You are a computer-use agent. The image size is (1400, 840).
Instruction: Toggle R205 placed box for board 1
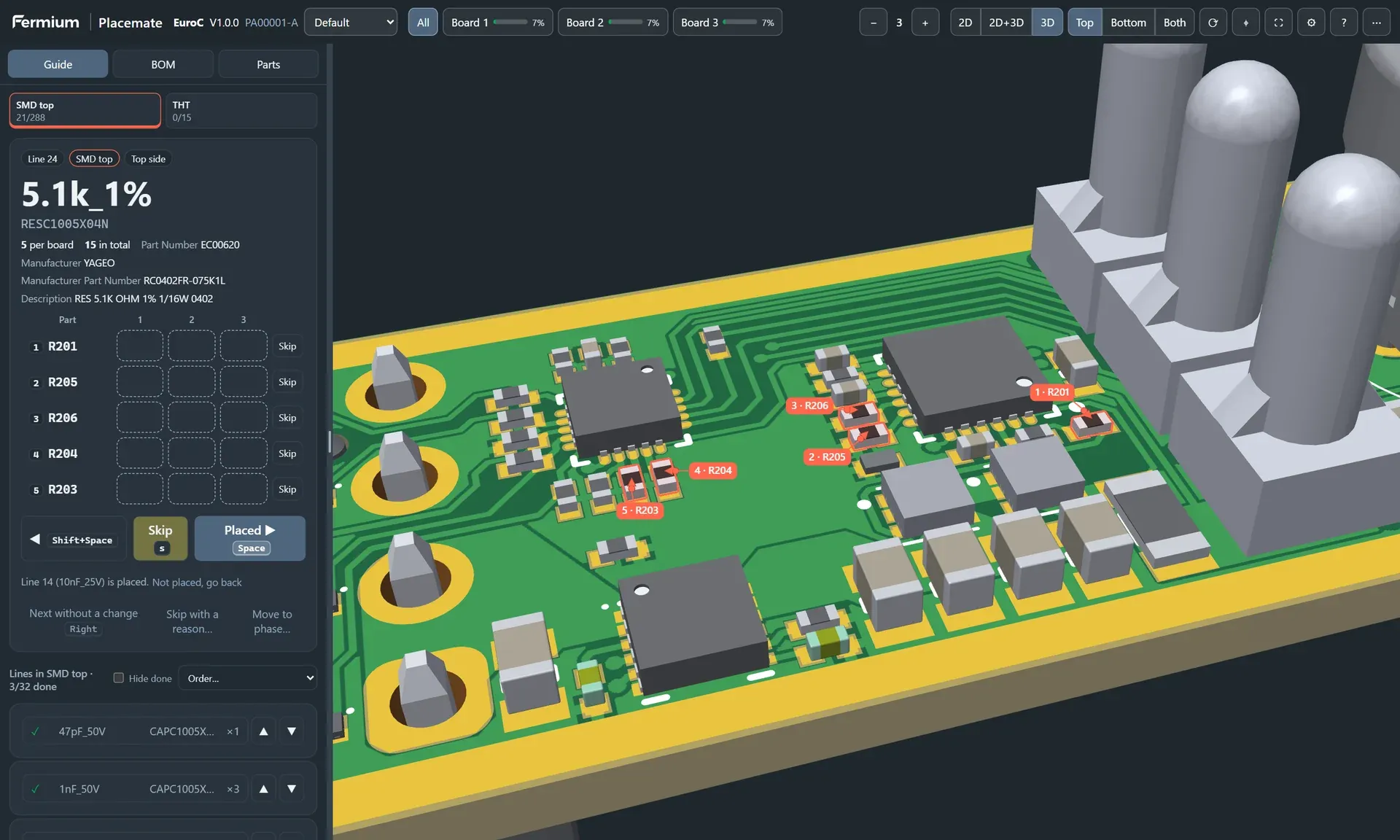[140, 381]
